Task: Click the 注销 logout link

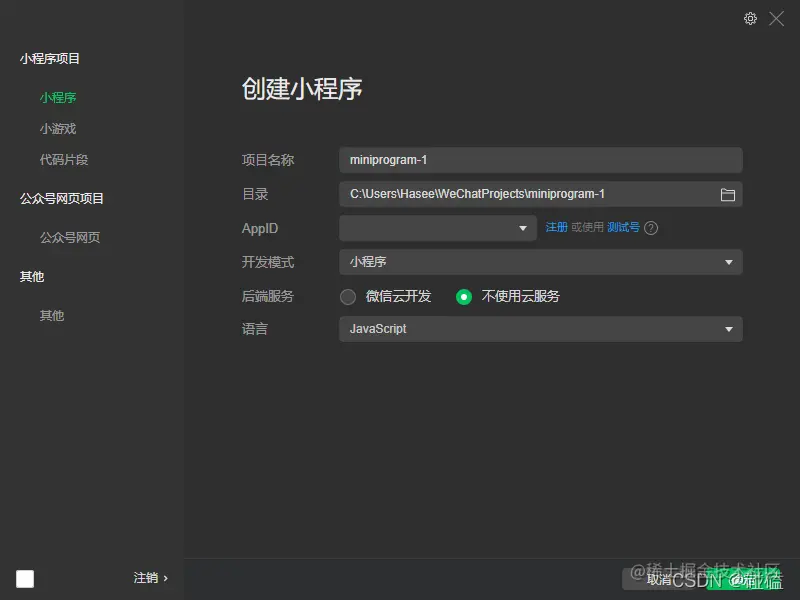Action: point(146,577)
